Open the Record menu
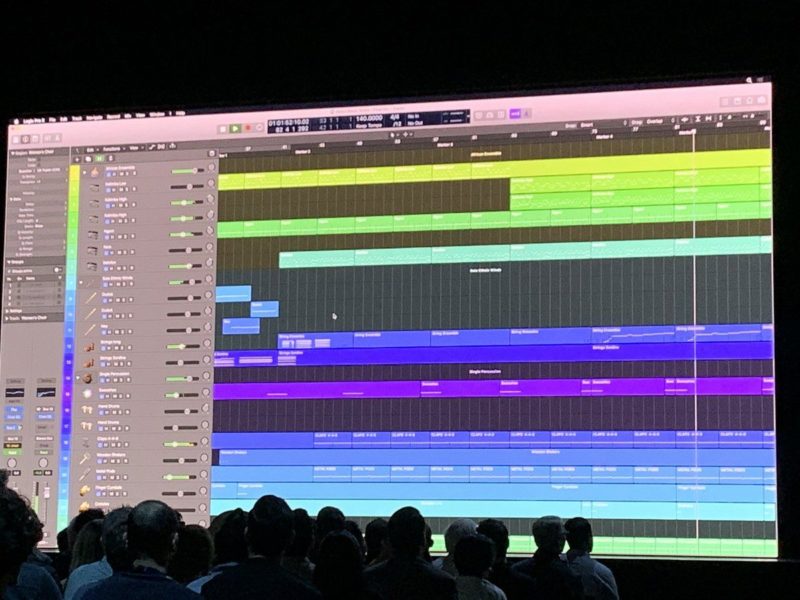The width and height of the screenshot is (800, 600). [113, 116]
